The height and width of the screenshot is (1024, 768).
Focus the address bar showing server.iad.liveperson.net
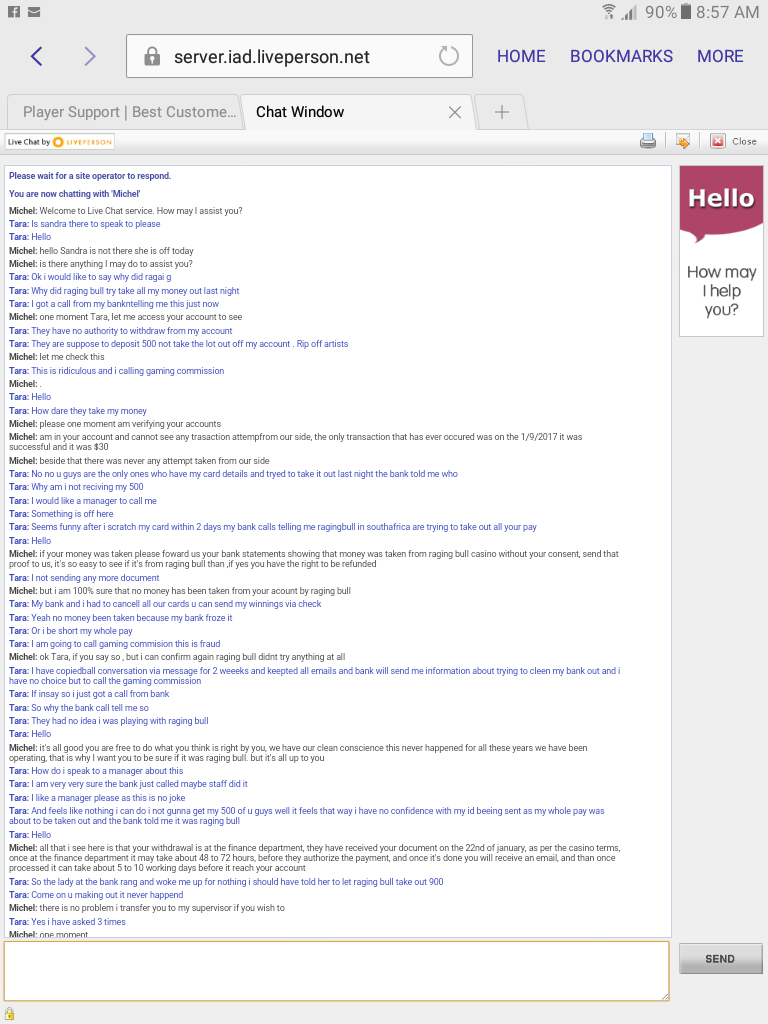(x=299, y=56)
